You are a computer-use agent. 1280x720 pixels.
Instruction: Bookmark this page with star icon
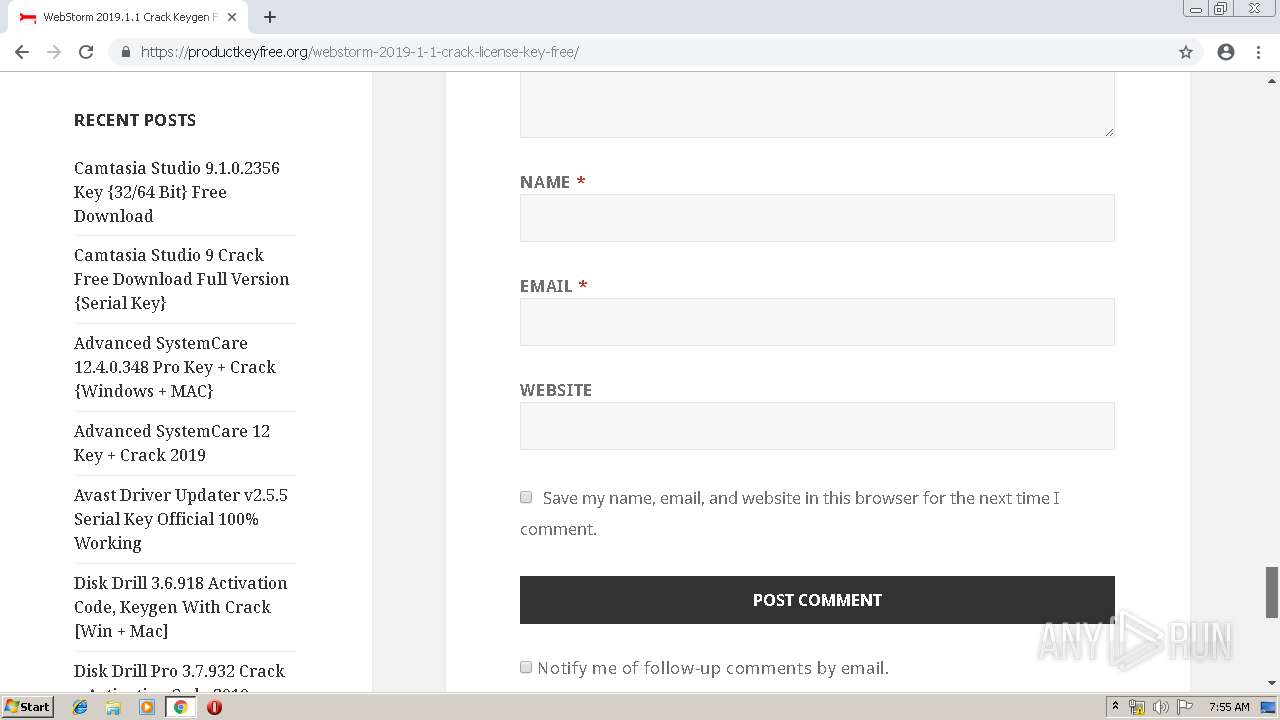(x=1186, y=52)
